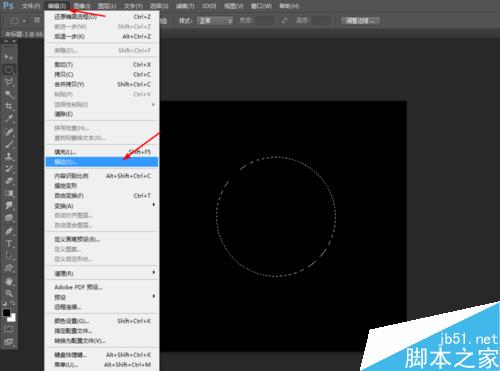The height and width of the screenshot is (371, 500).
Task: Choose 后退一步(K) step backward
Action: tap(102, 36)
